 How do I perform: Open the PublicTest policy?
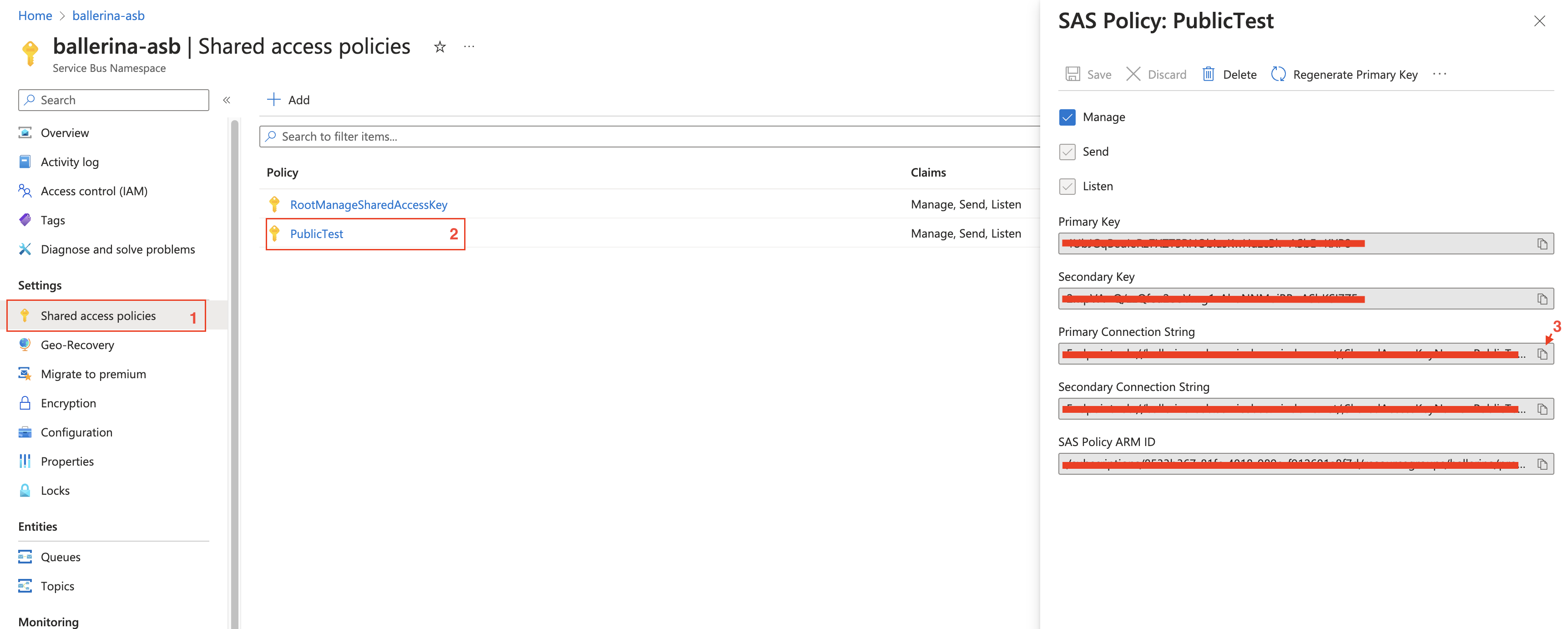tap(316, 234)
